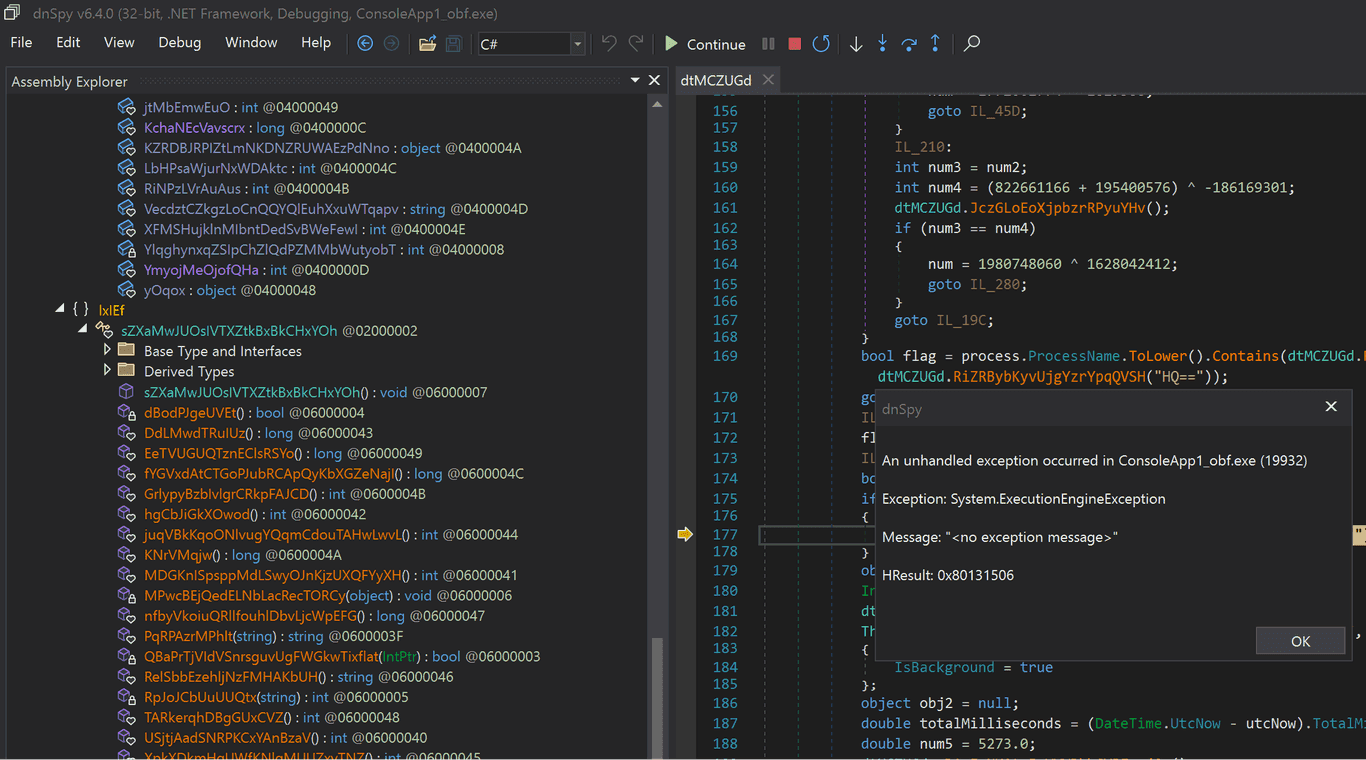The image size is (1366, 760).
Task: Click the Step Out icon
Action: click(x=935, y=44)
